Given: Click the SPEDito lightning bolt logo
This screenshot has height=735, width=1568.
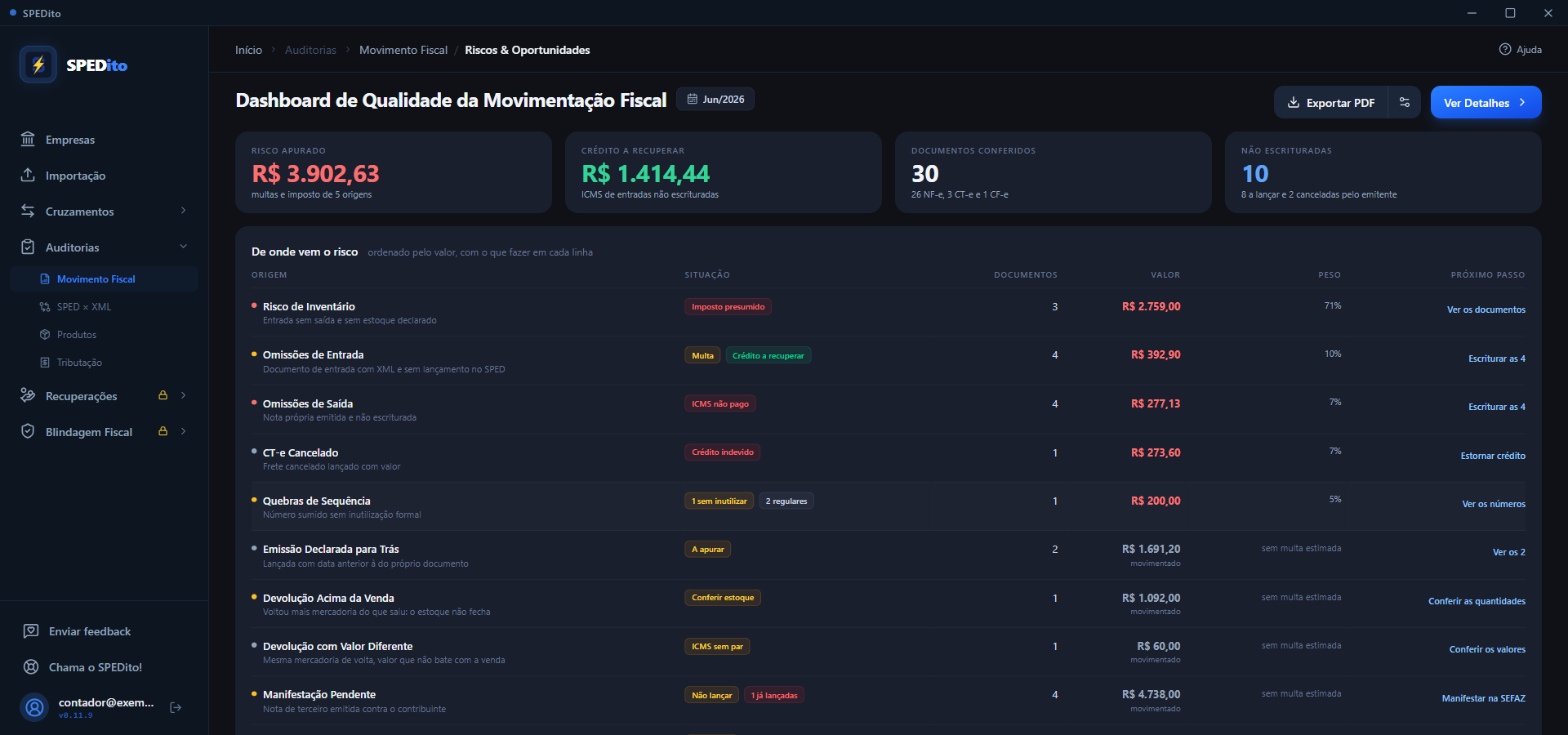Looking at the screenshot, I should 38,65.
